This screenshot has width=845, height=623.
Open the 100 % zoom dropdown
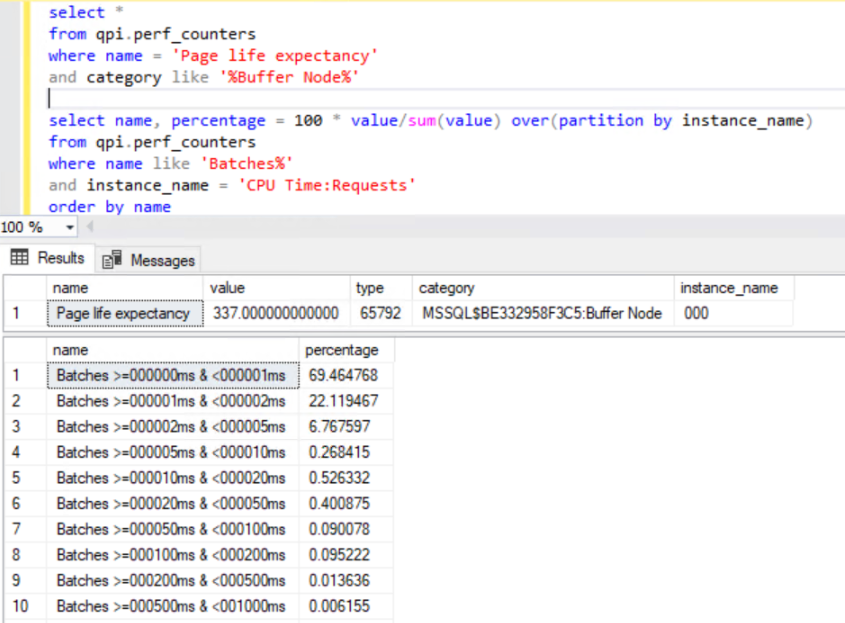tap(69, 227)
